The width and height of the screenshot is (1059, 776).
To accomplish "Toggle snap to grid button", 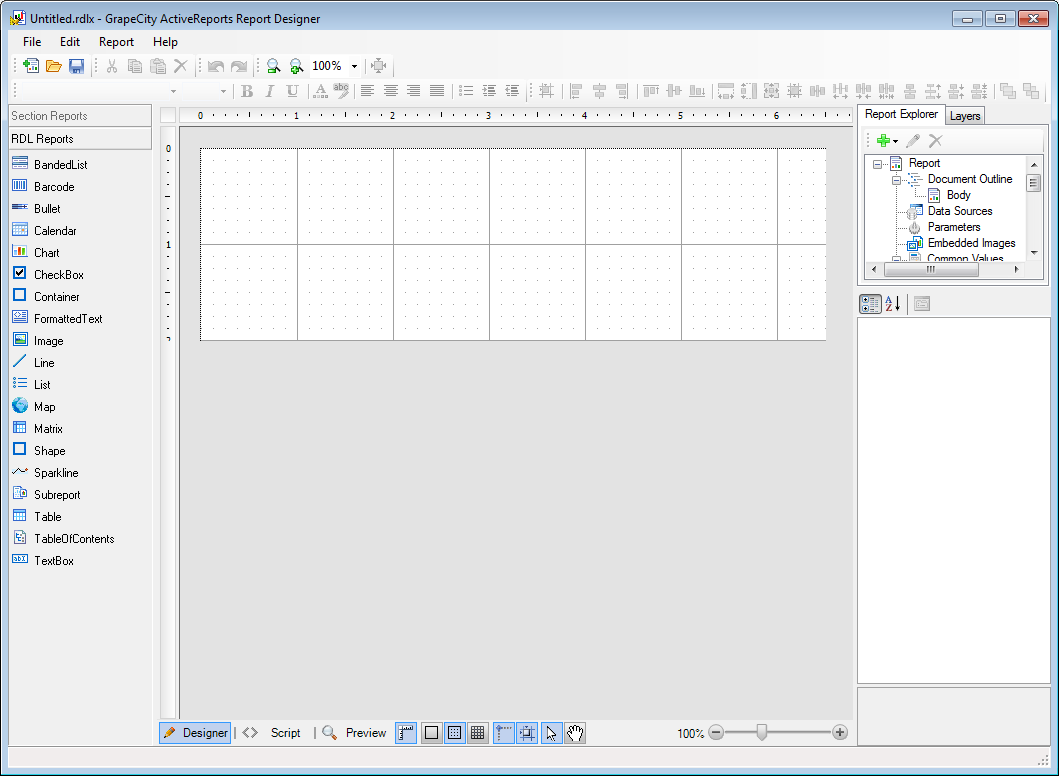I will pyautogui.click(x=527, y=733).
